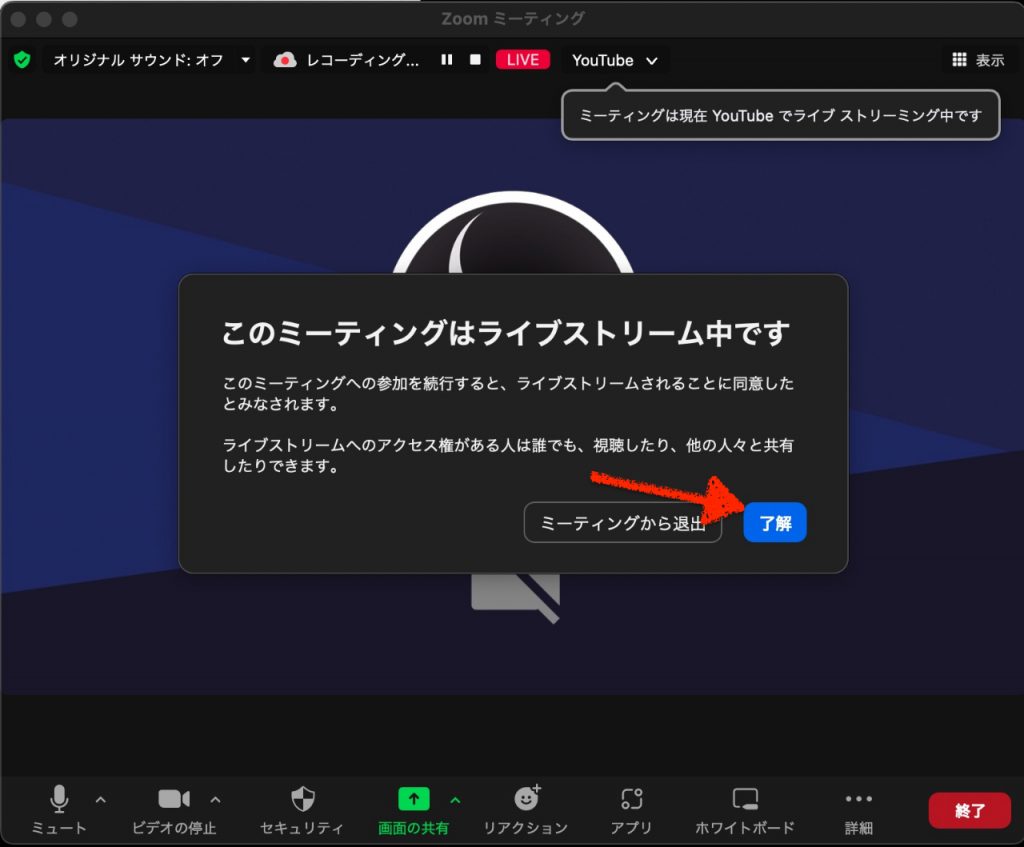Click the Share Screen (画面の共有) icon
Image resolution: width=1024 pixels, height=847 pixels.
point(413,799)
